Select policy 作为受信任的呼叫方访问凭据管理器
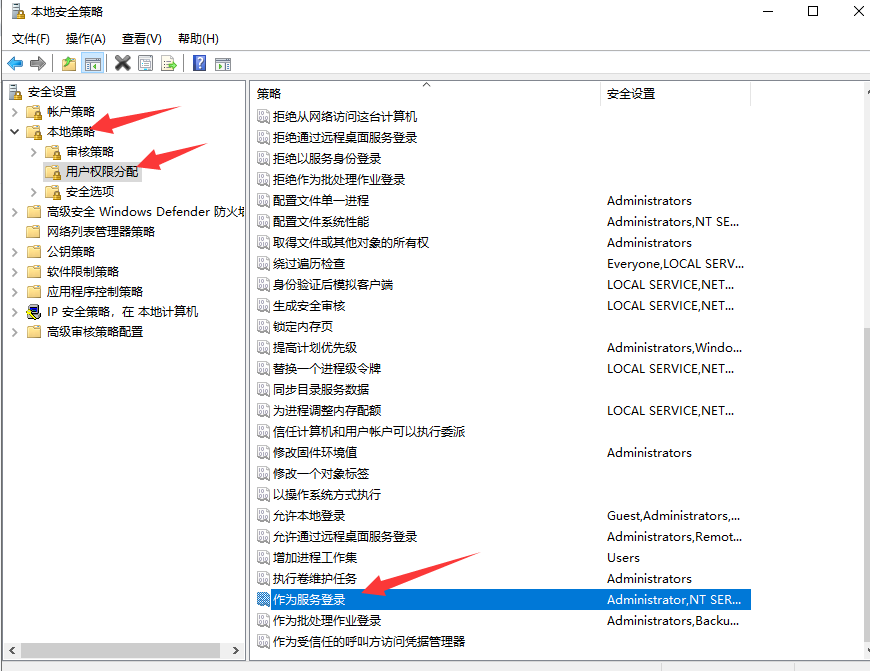870x671 pixels. tap(369, 642)
